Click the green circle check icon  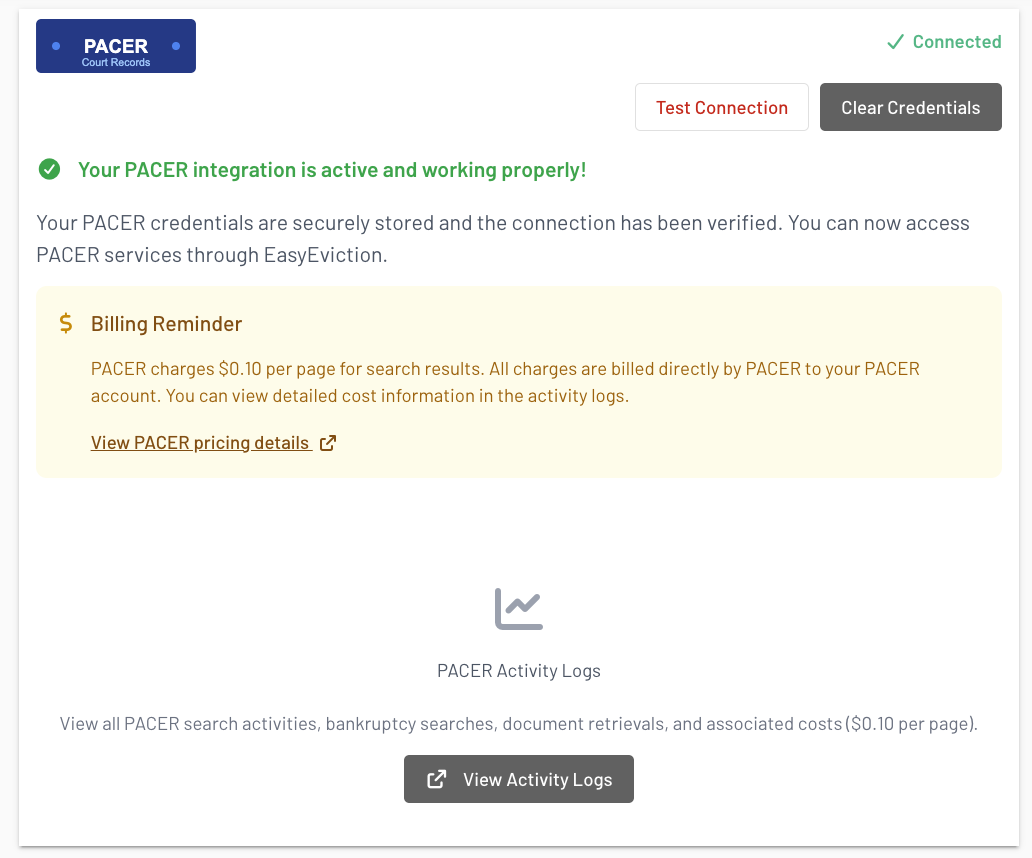tap(49, 170)
